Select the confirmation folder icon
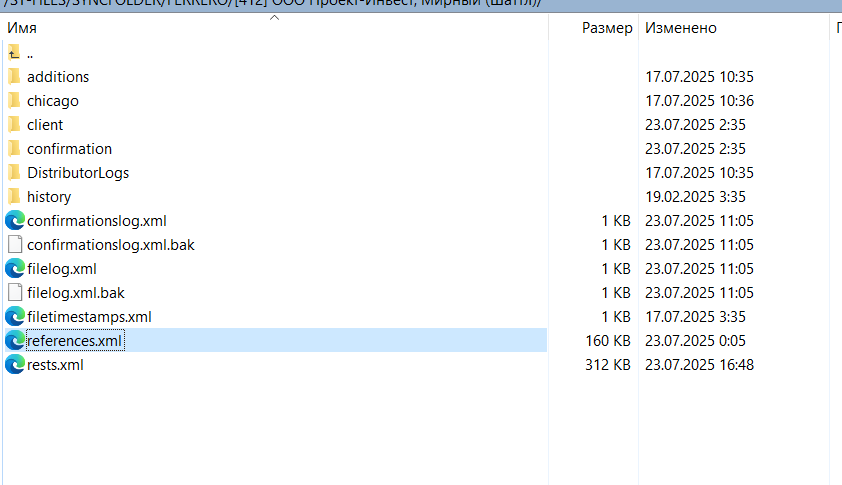Image resolution: width=842 pixels, height=485 pixels. [14, 149]
